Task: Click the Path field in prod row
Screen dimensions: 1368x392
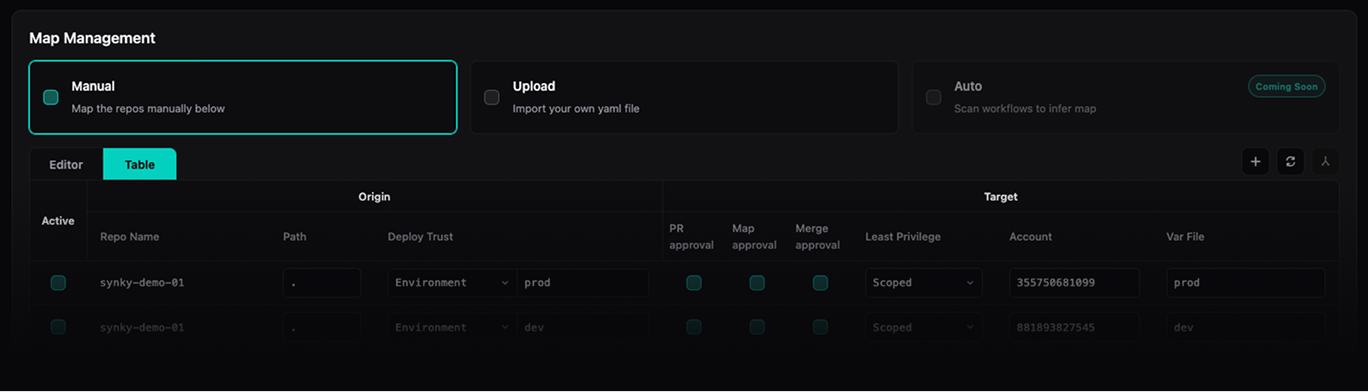Action: 322,283
